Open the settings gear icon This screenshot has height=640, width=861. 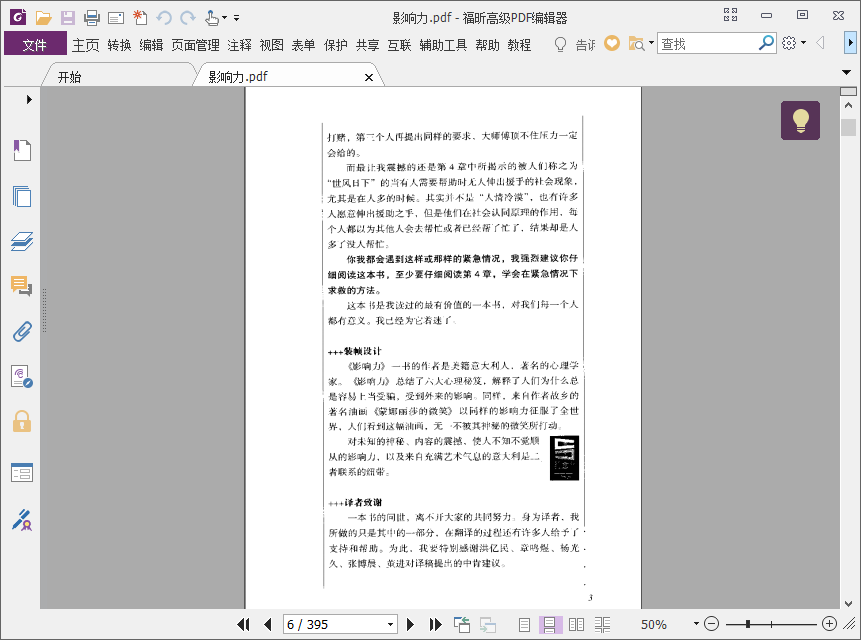click(789, 43)
